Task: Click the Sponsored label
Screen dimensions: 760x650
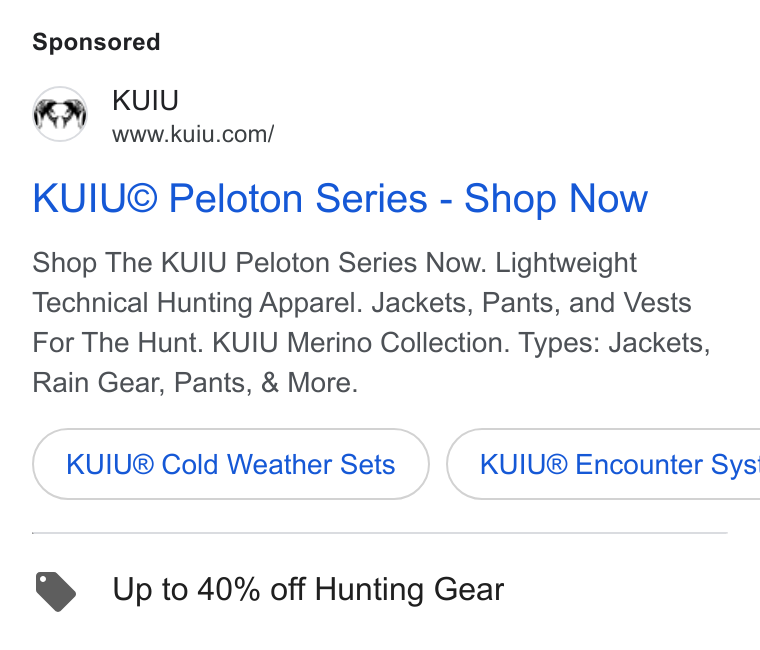Action: coord(96,42)
